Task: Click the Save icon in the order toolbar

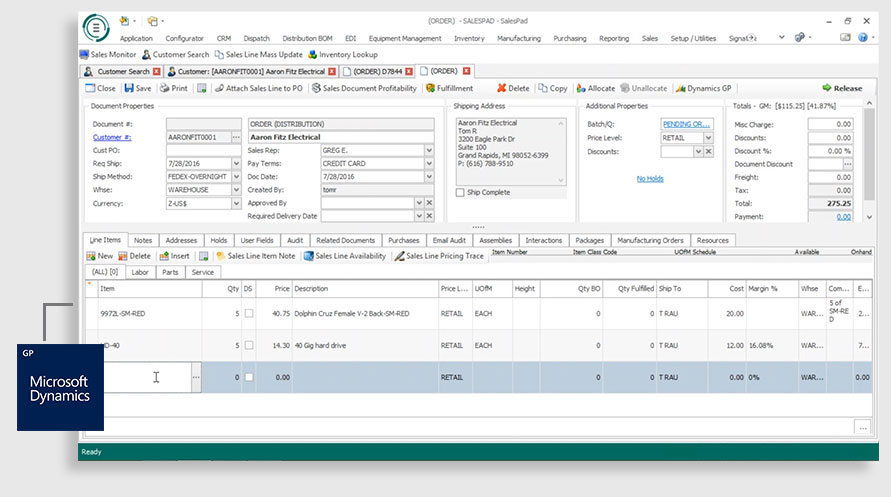Action: point(137,88)
